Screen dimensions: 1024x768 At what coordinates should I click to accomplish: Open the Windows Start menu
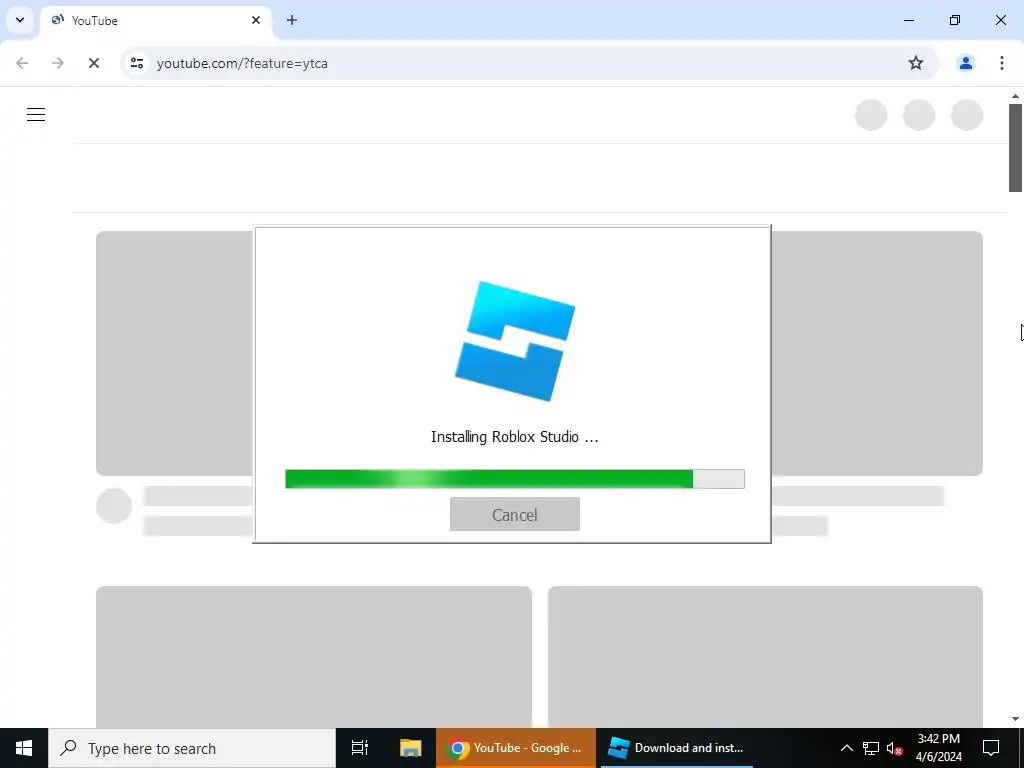pos(24,748)
